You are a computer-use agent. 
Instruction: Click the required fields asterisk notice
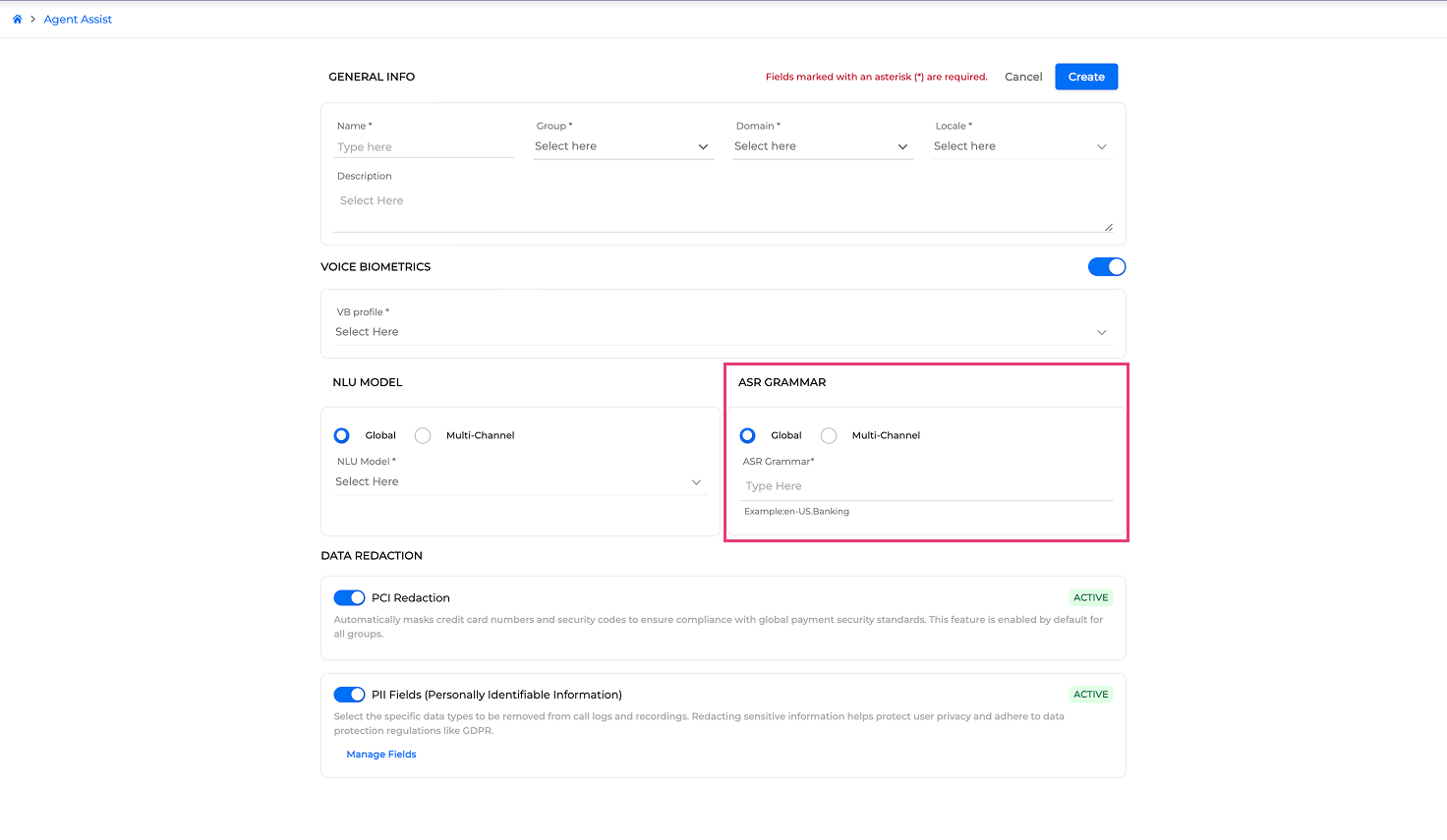pos(876,77)
